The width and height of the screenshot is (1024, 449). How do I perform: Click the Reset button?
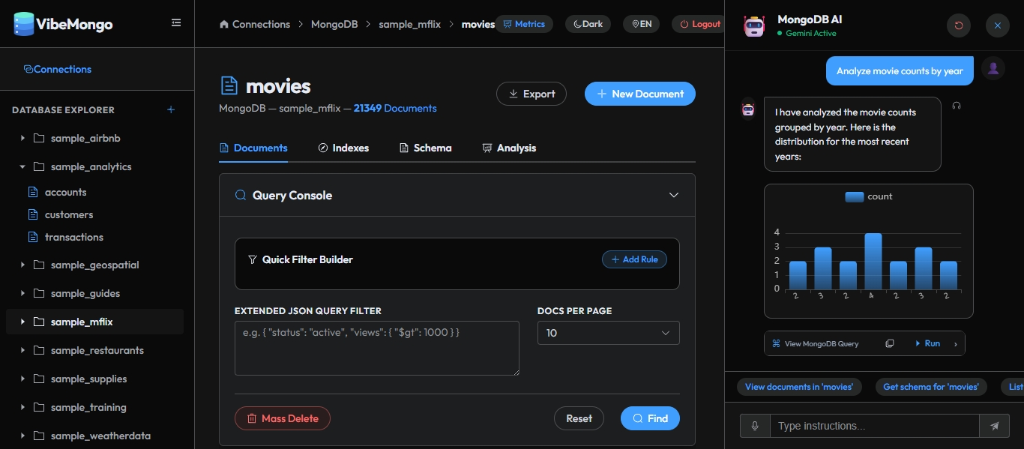coord(579,418)
